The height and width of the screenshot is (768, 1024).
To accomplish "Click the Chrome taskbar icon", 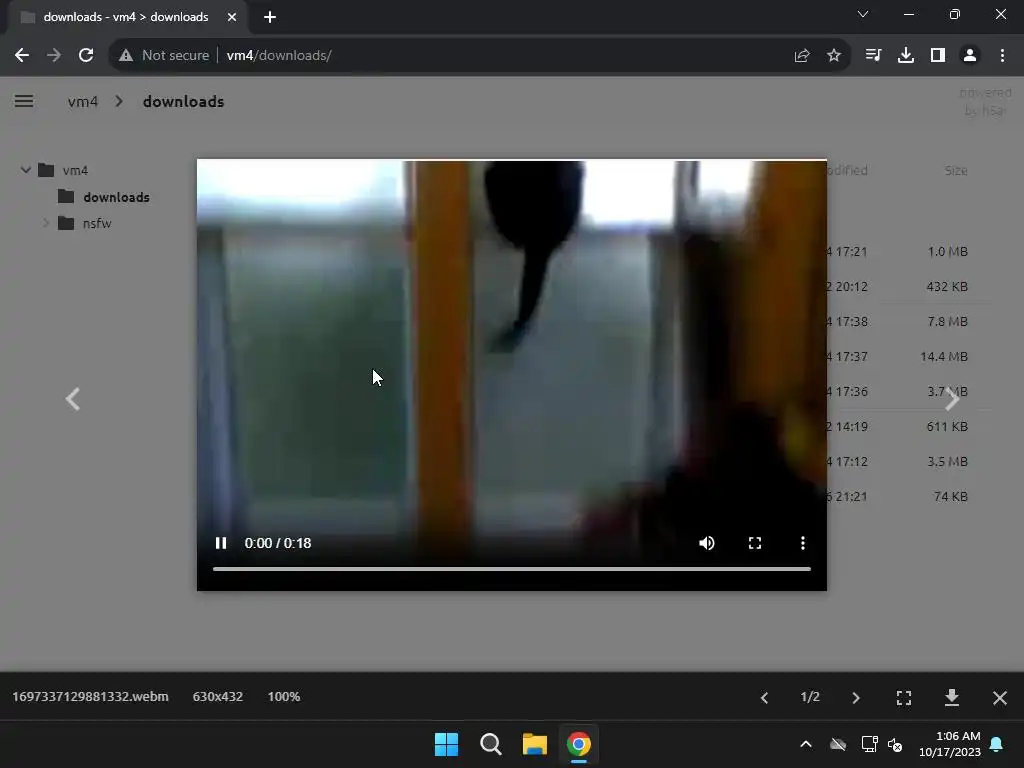I will [579, 744].
